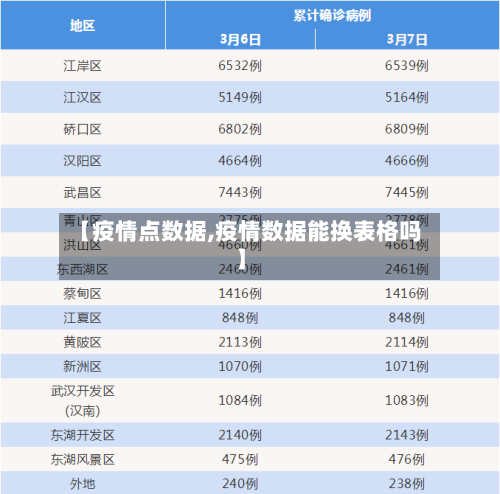This screenshot has width=500, height=494.
Task: Select the 6532例 cell
Action: tap(240, 65)
